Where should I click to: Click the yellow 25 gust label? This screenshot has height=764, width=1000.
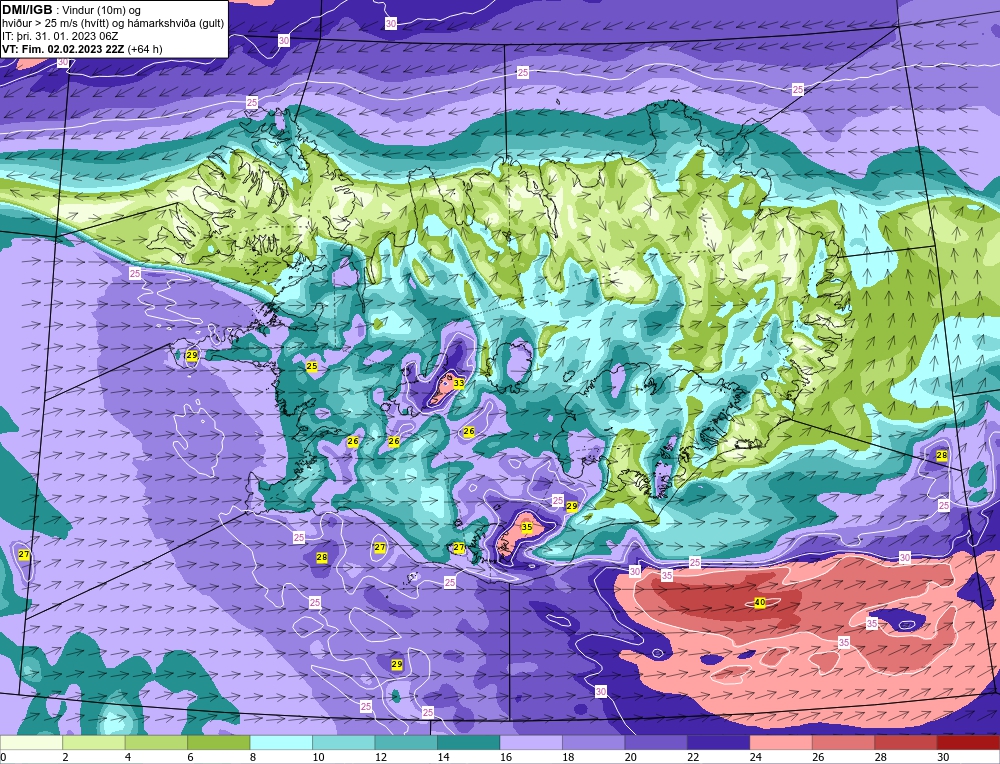(x=312, y=366)
